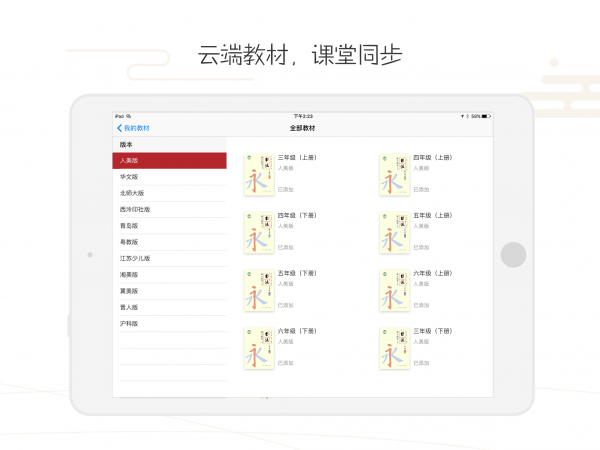Viewport: 600px width, 450px height.
Task: Select the 华文版 edition
Action: pos(170,177)
